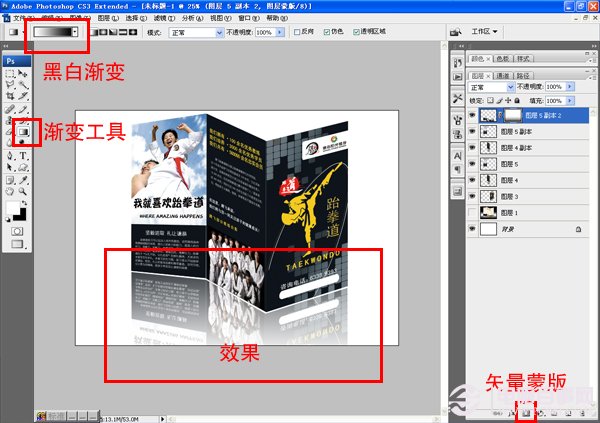The height and width of the screenshot is (423, 600).
Task: Select the Zoom tool
Action: [23, 191]
